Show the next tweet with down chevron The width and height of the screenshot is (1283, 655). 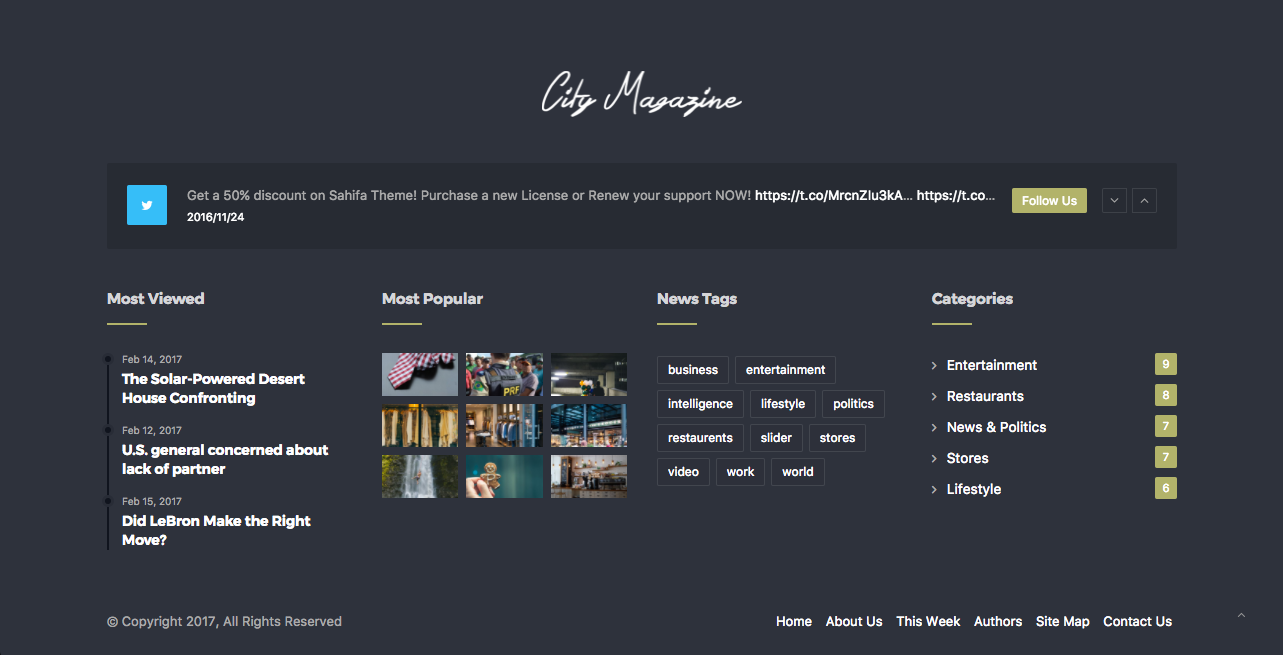click(x=1114, y=201)
